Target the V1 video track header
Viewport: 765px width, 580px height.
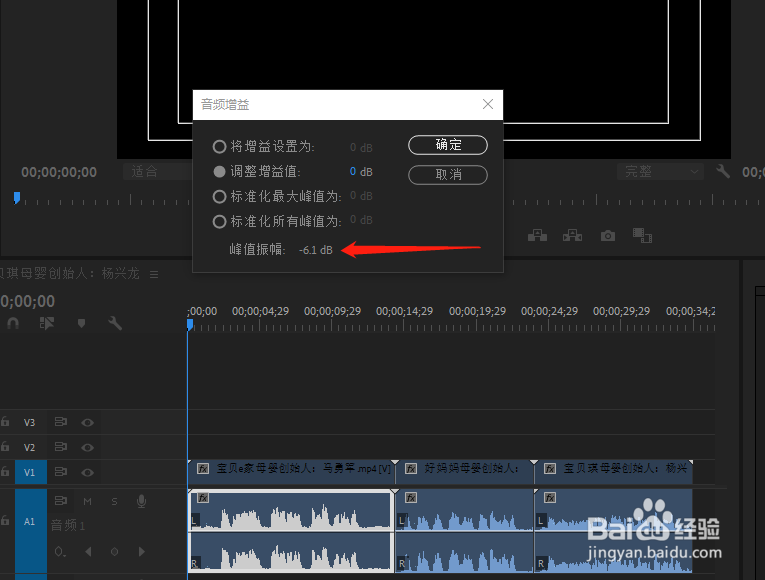pyautogui.click(x=30, y=472)
